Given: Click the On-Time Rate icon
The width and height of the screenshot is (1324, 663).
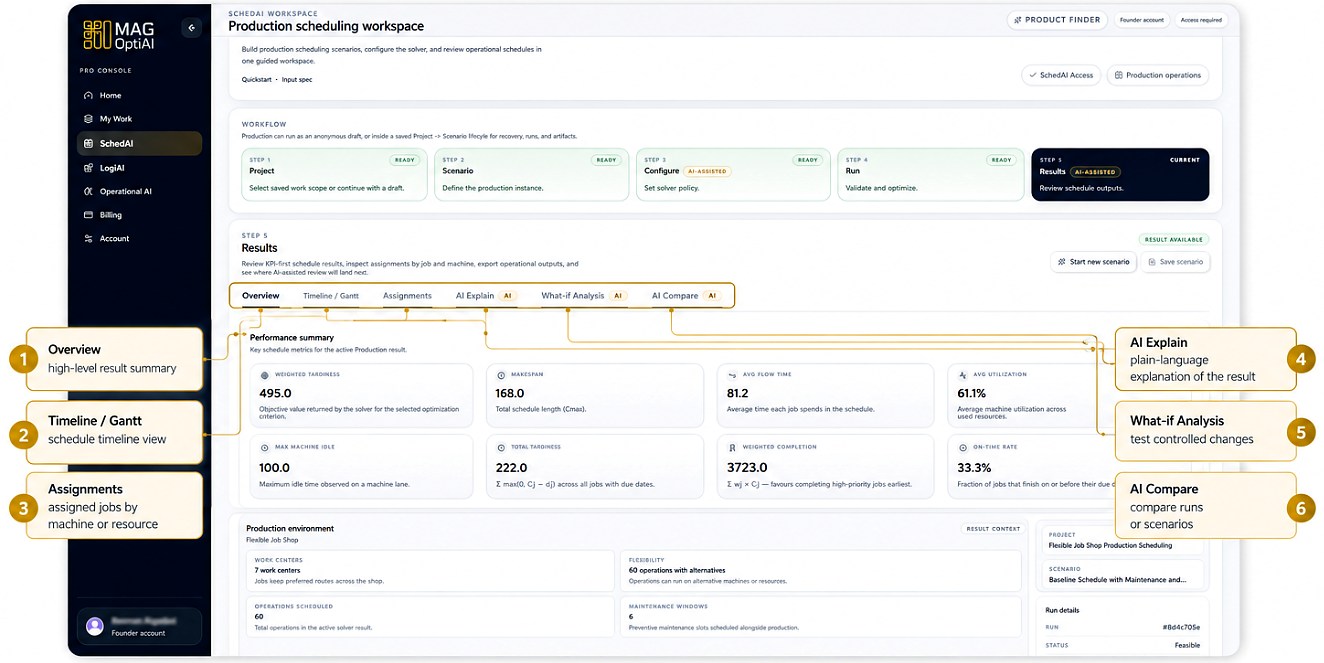Looking at the screenshot, I should click(964, 448).
